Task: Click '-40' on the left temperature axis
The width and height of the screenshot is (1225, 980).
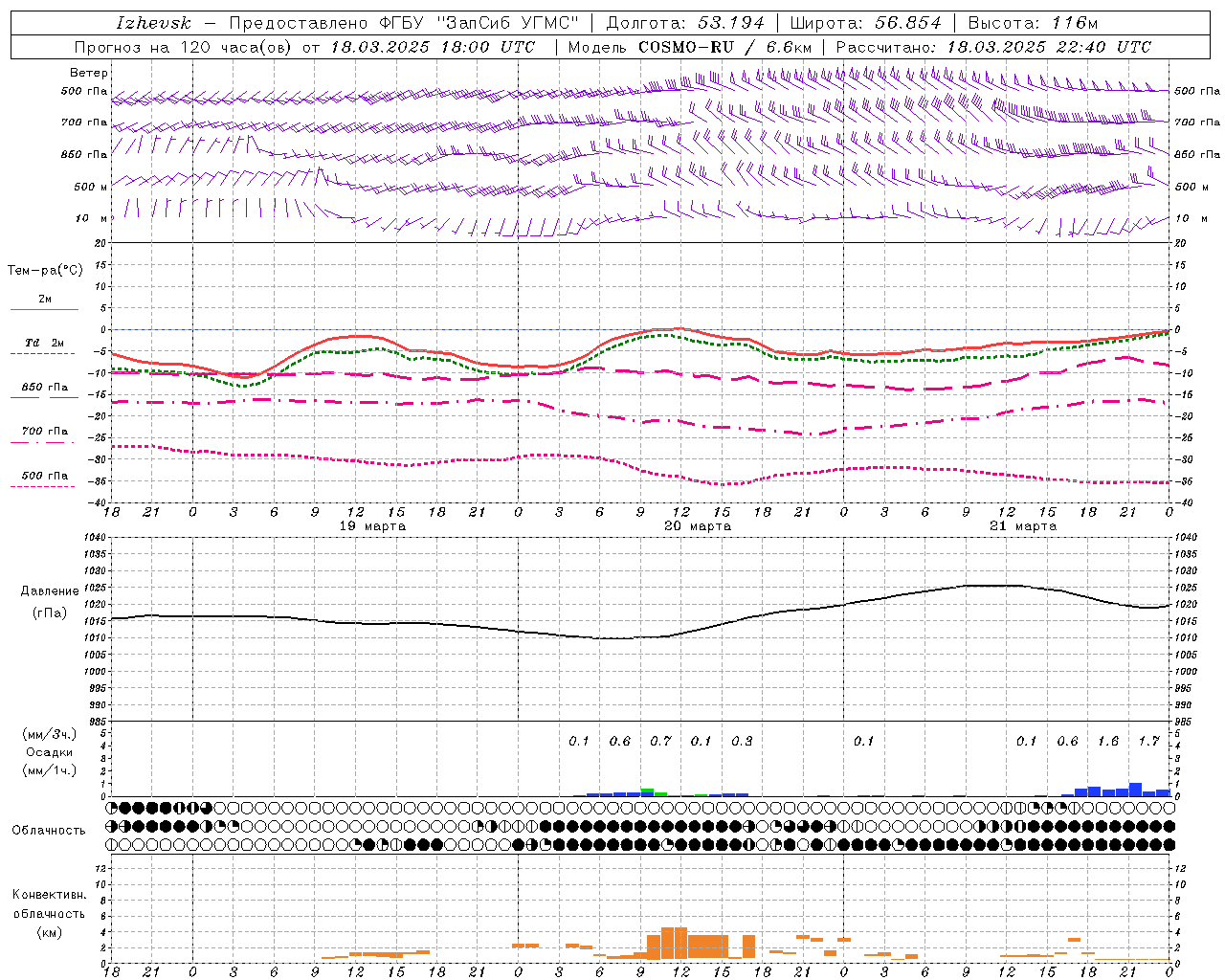Action: 96,503
